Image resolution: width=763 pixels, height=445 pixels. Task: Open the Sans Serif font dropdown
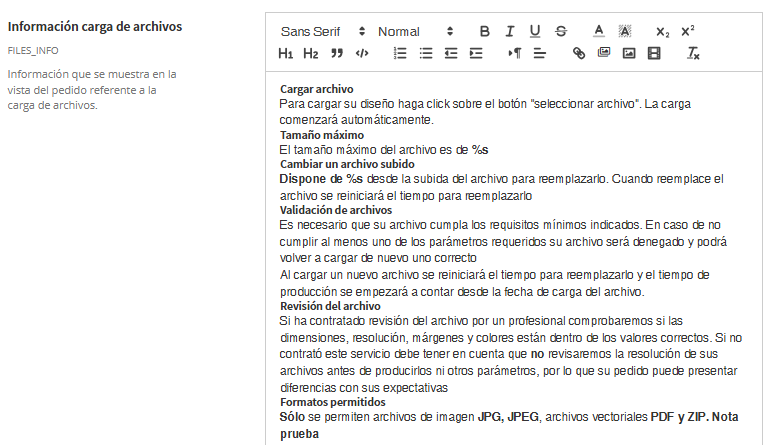[322, 32]
